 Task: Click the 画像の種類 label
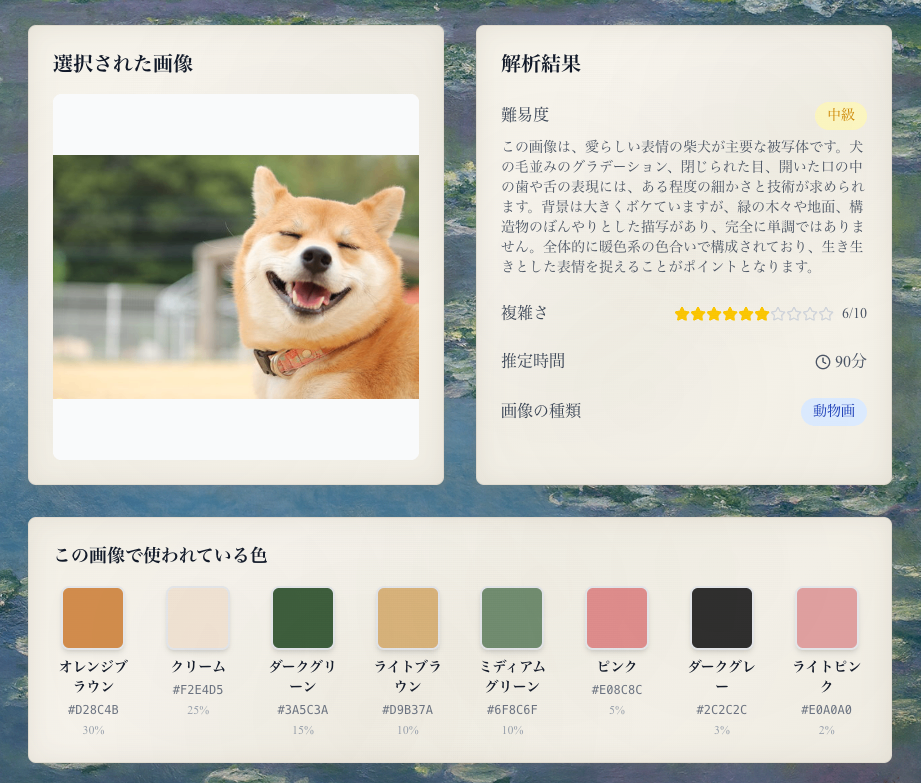pyautogui.click(x=541, y=411)
